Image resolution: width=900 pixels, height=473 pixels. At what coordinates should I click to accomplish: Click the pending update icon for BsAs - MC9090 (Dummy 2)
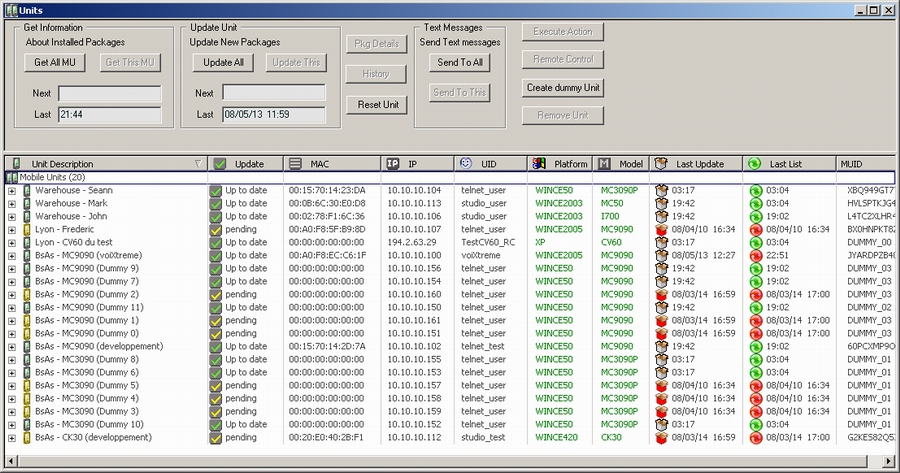[215, 294]
